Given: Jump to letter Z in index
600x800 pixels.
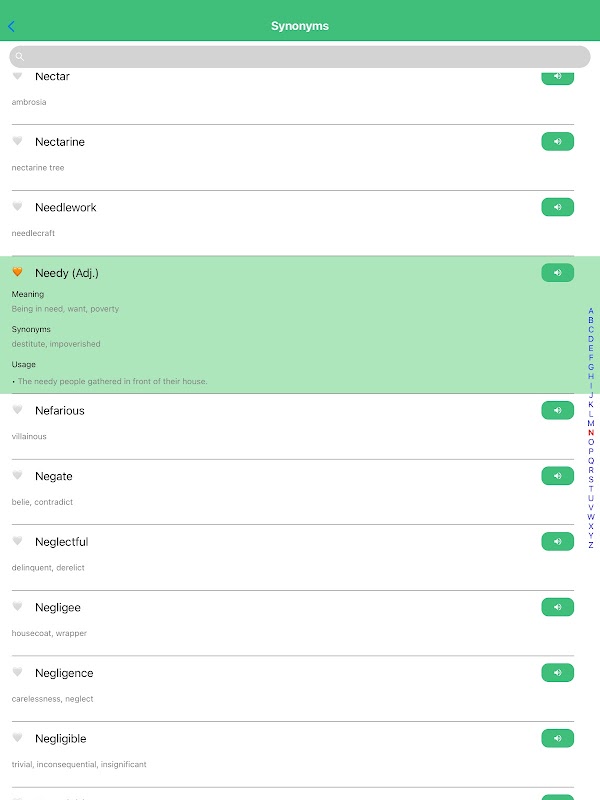Looking at the screenshot, I should 591,545.
